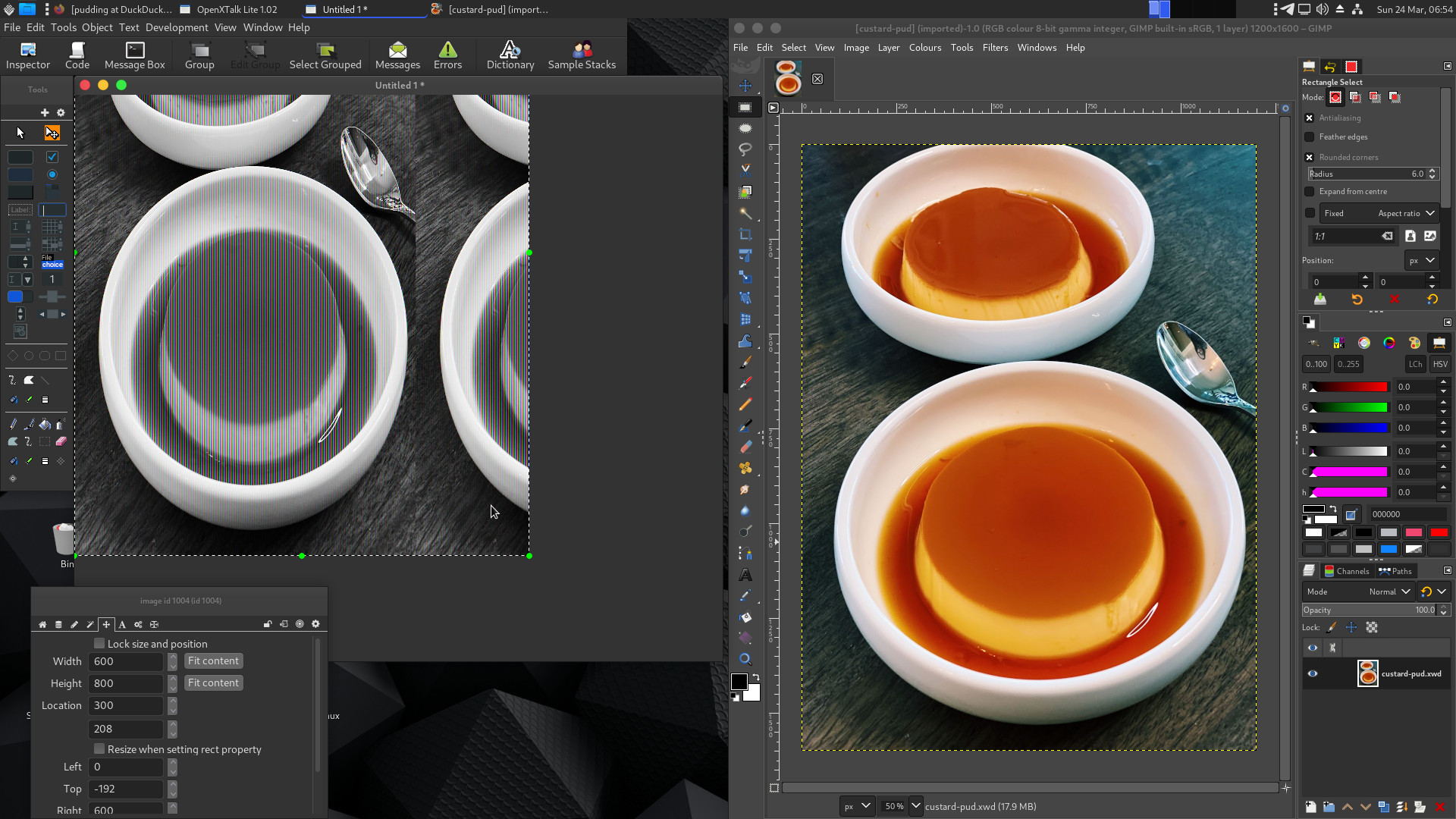Increase the Width stepper value

click(173, 657)
